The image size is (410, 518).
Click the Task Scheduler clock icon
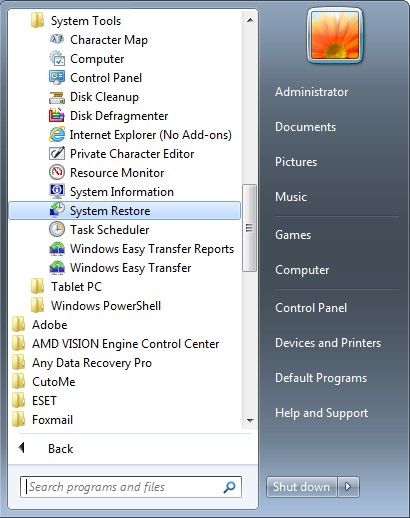click(x=57, y=229)
